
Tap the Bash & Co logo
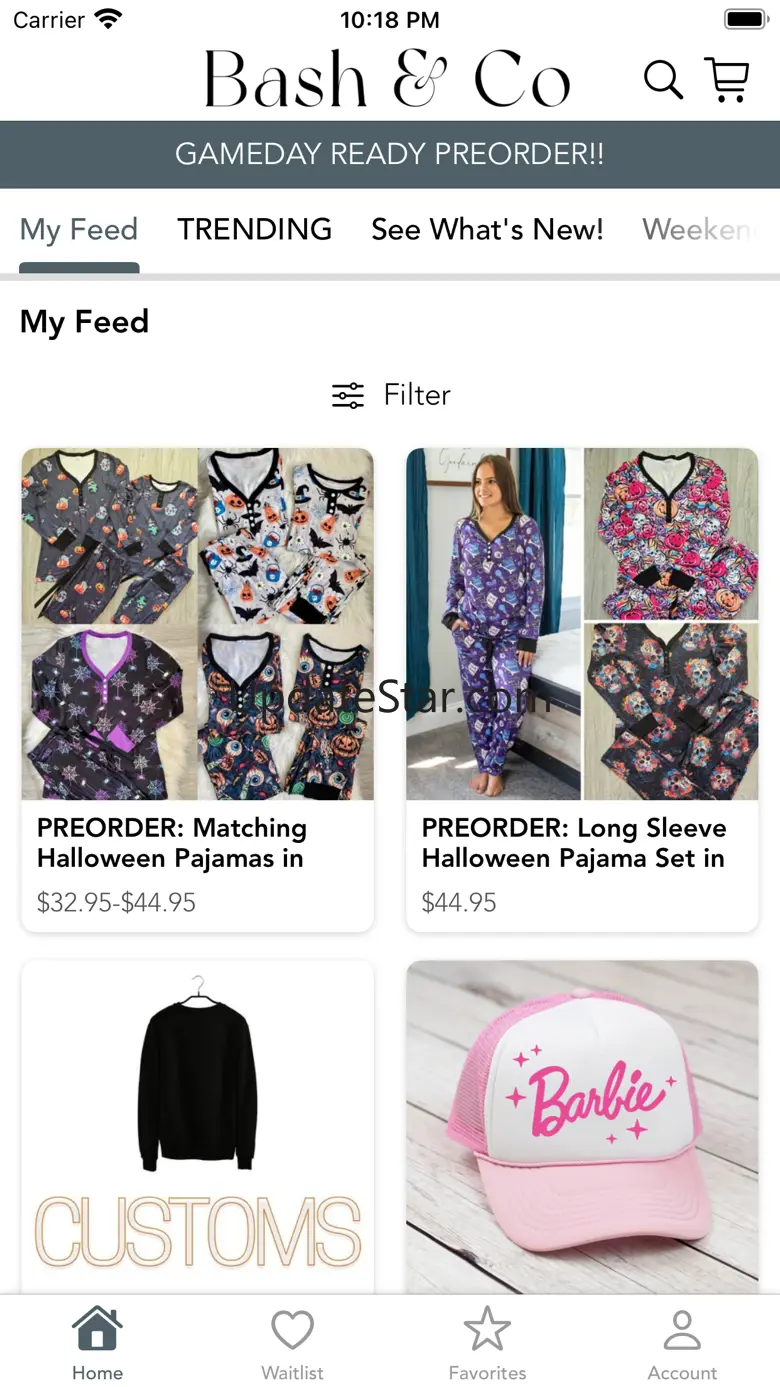point(387,80)
